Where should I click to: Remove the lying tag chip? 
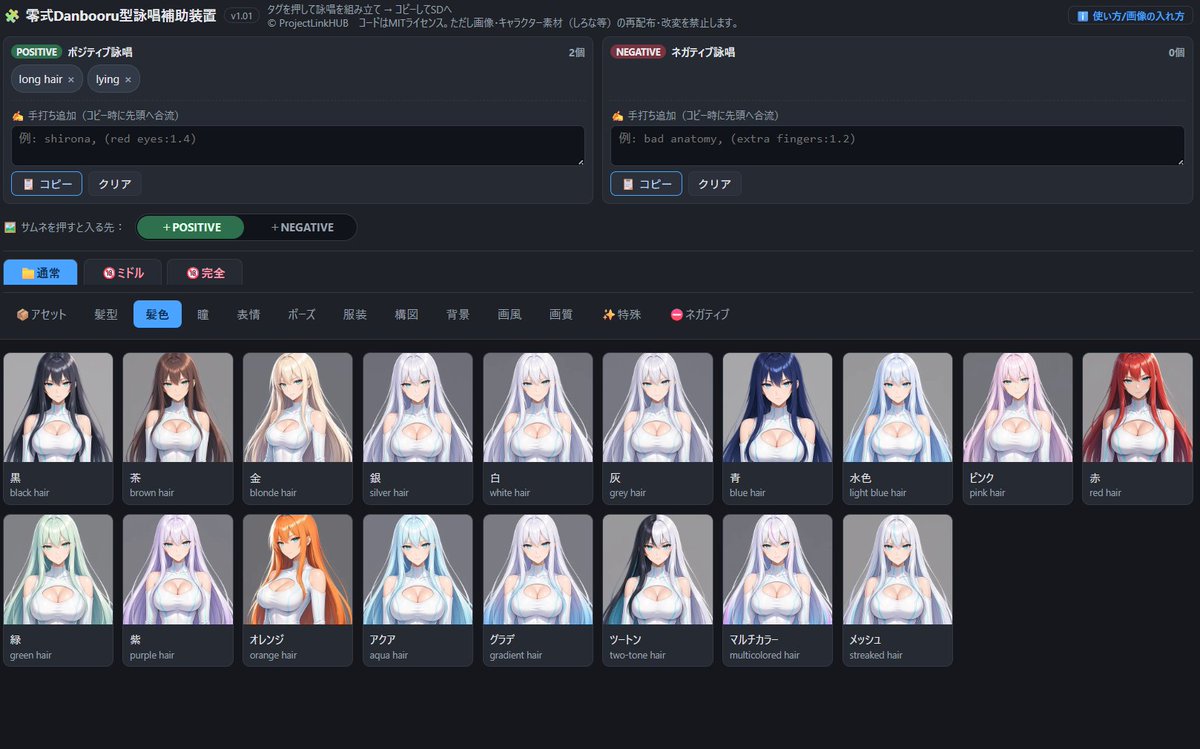pos(129,80)
